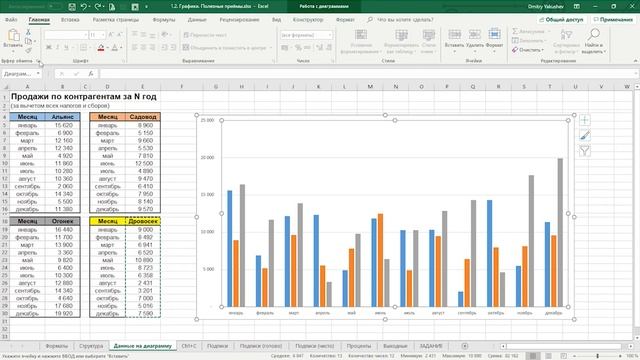Viewport: 640px width, 360px height.
Task: Click the Redo arrow icon
Action: (98, 7)
